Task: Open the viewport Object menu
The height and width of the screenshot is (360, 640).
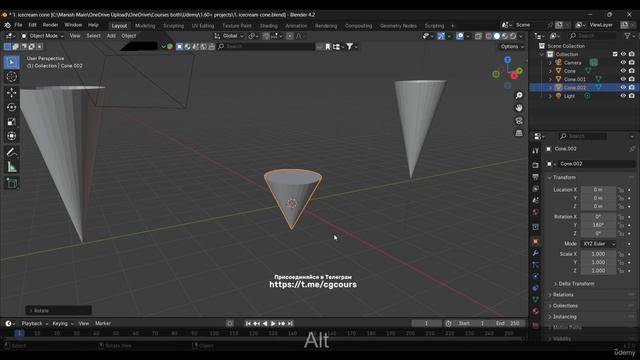Action: [129, 36]
